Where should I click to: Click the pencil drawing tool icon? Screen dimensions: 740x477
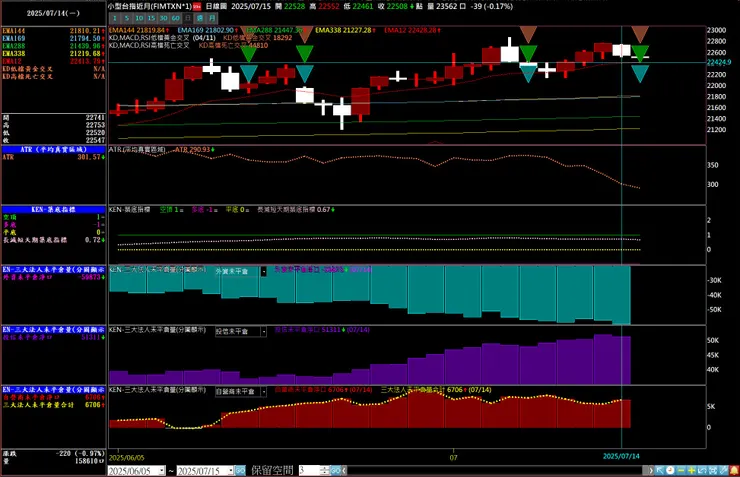(723, 470)
